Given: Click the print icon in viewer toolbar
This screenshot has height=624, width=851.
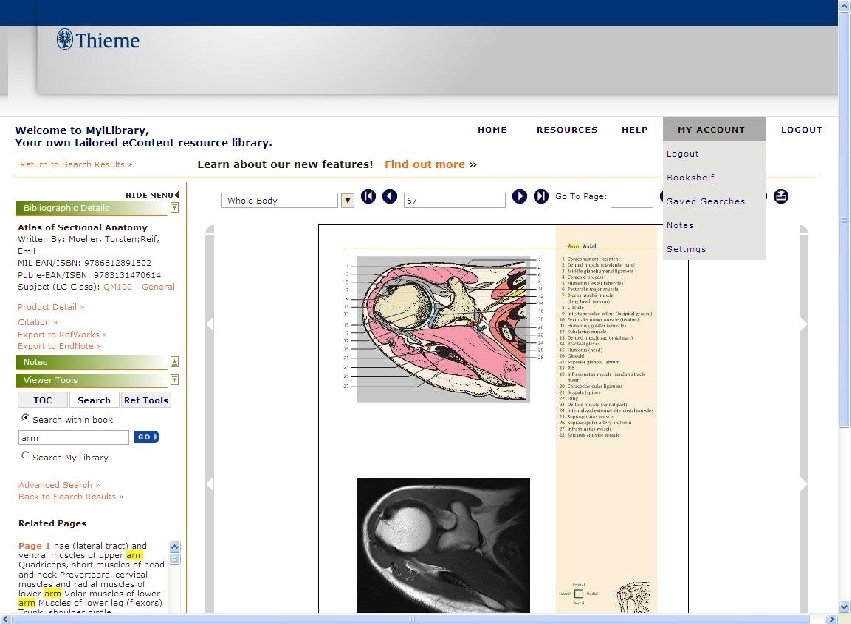Looking at the screenshot, I should (780, 196).
